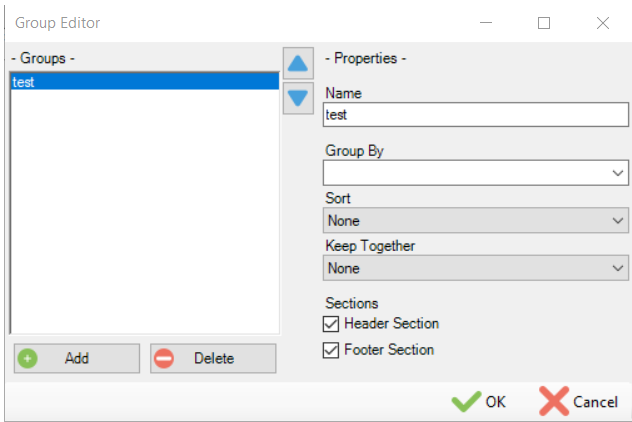Click the green checkmark OK icon
This screenshot has width=632, height=422.
click(x=465, y=402)
